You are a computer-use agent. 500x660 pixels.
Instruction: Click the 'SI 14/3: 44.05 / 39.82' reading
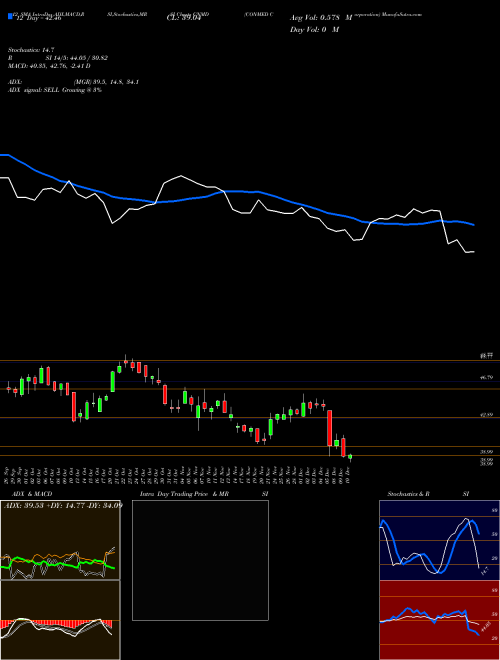(x=77, y=58)
